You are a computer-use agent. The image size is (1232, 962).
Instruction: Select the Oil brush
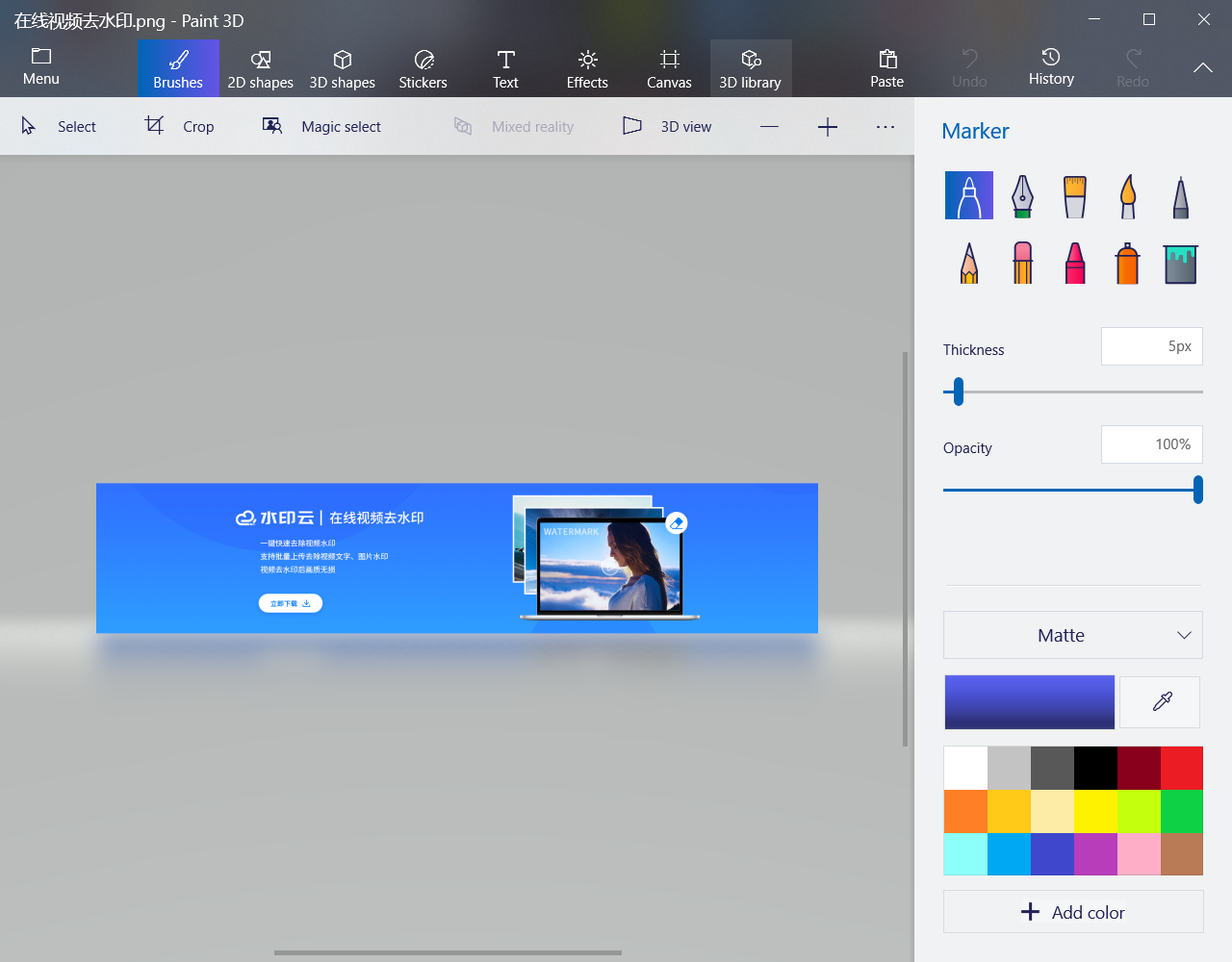[x=1075, y=195]
